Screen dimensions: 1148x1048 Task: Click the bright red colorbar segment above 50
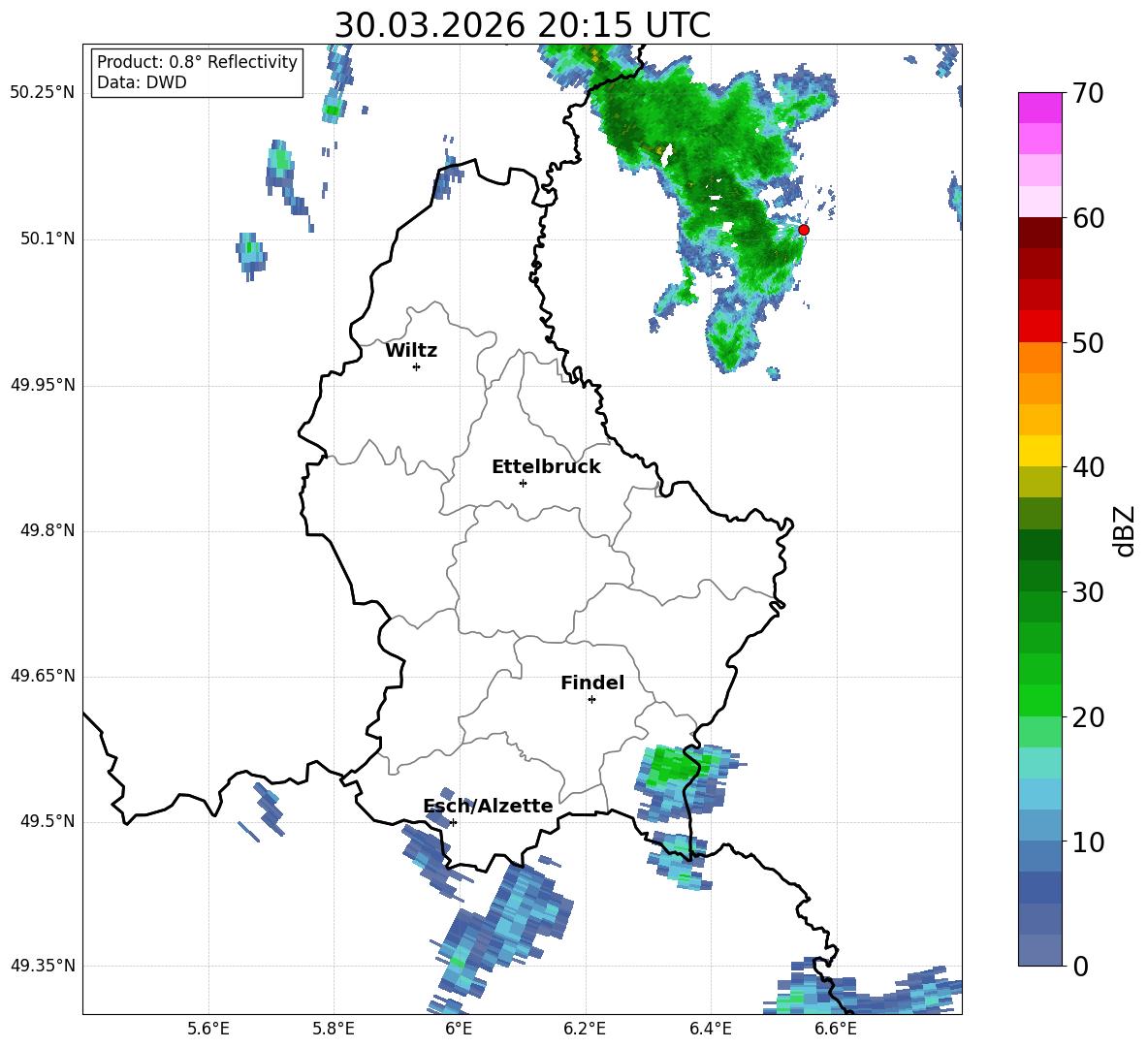1039,327
